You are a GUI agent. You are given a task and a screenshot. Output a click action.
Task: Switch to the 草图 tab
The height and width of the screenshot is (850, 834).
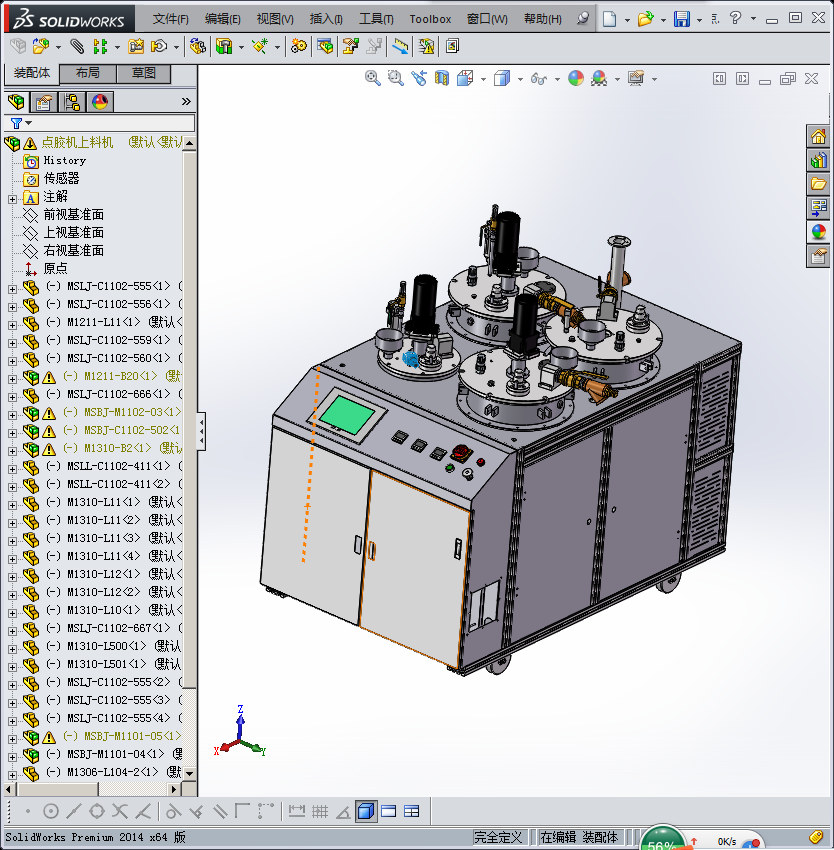click(x=144, y=73)
